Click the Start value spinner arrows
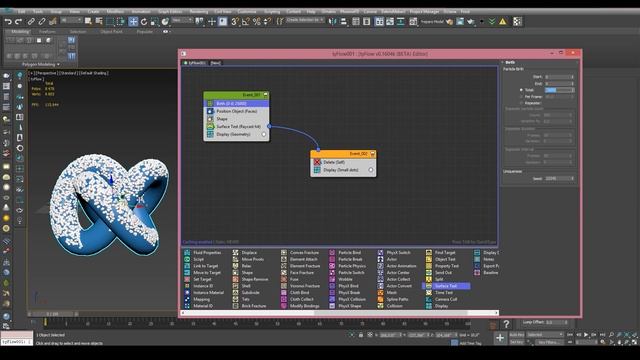The height and width of the screenshot is (360, 640). coord(573,77)
